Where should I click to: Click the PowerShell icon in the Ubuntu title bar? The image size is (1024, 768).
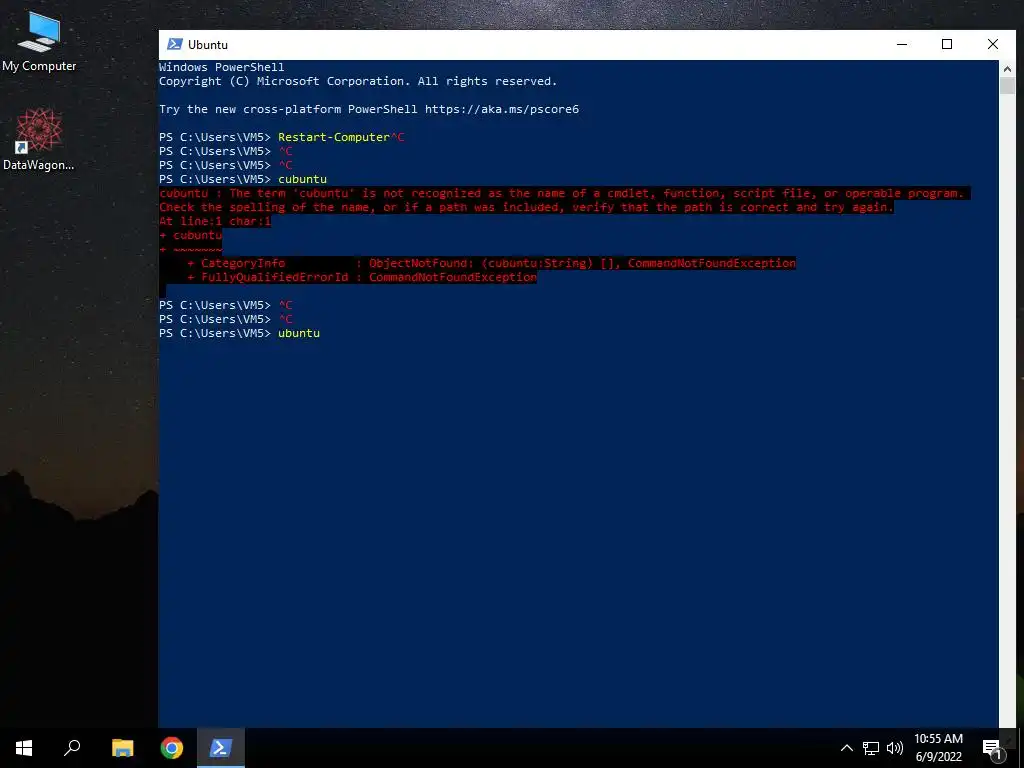point(174,44)
